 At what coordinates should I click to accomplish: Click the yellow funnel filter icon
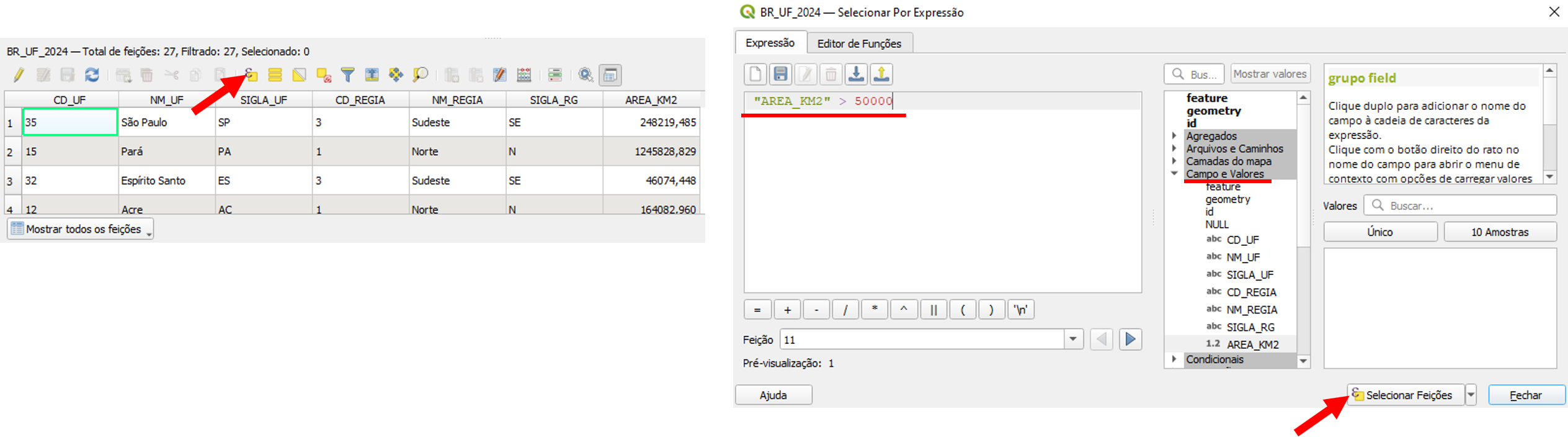347,75
